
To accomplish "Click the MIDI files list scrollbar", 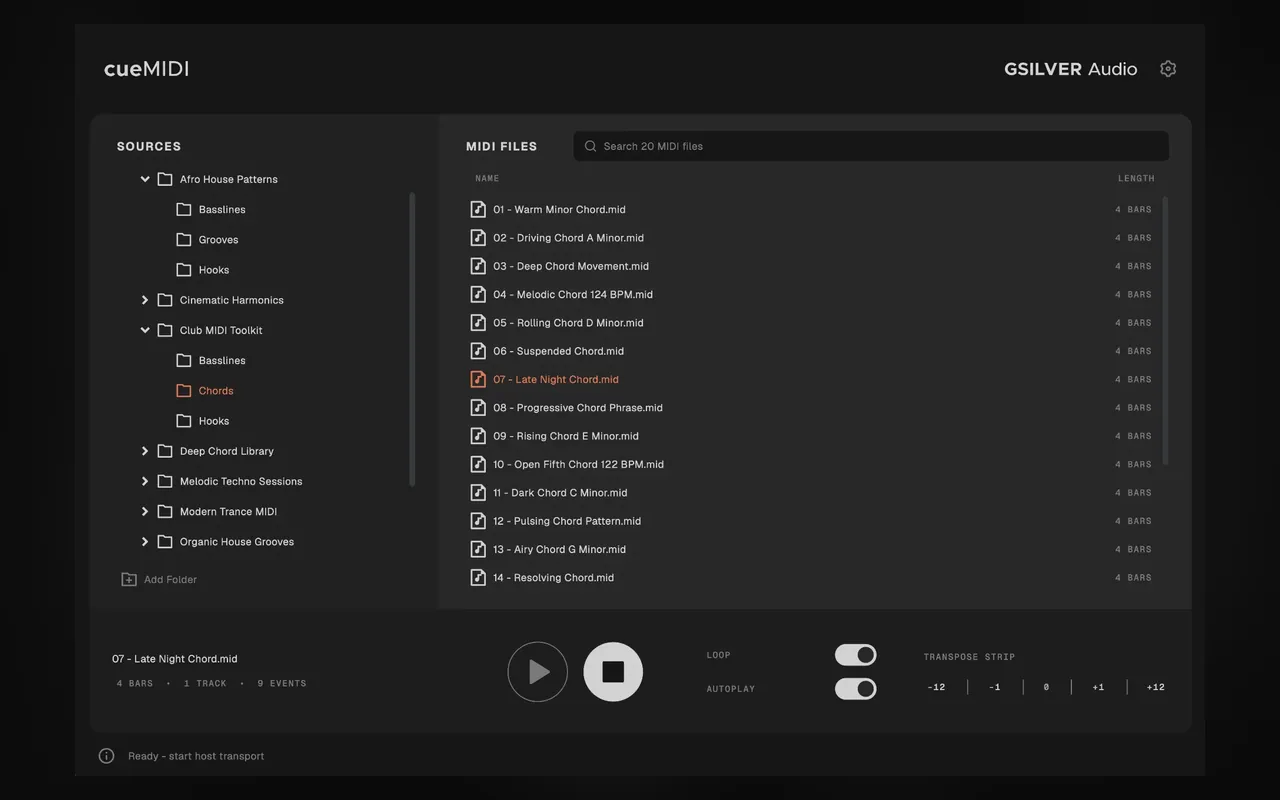I will [1165, 331].
